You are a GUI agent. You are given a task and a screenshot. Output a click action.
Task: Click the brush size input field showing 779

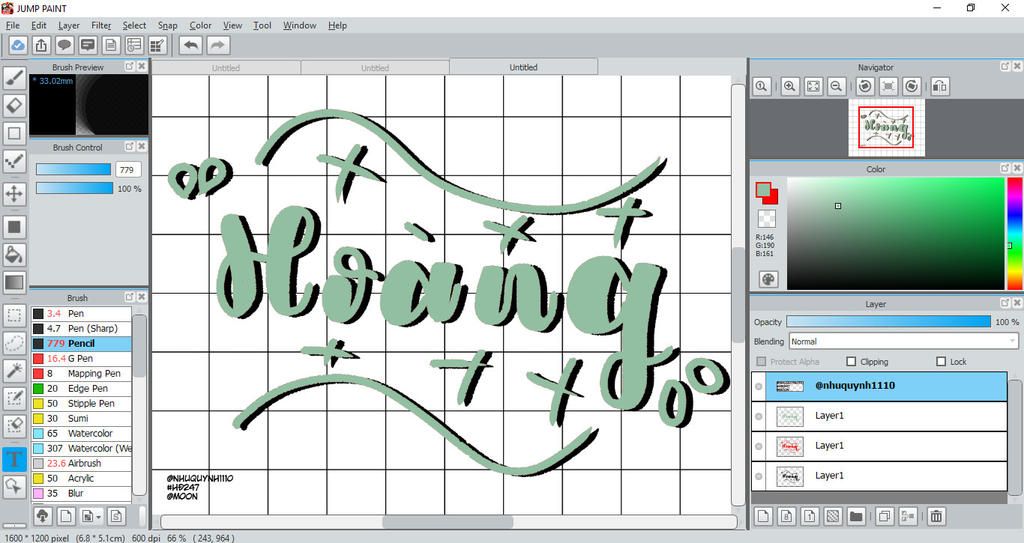click(129, 169)
